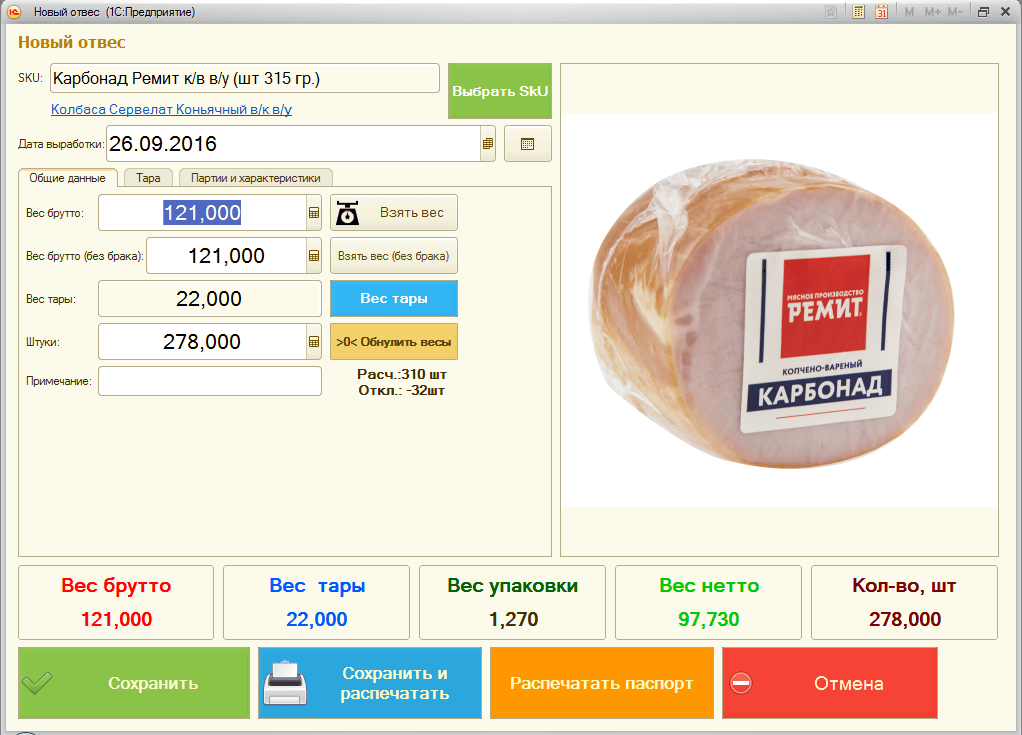The height and width of the screenshot is (735, 1022).
Task: Click the favorites star icon in title bar
Action: point(831,12)
